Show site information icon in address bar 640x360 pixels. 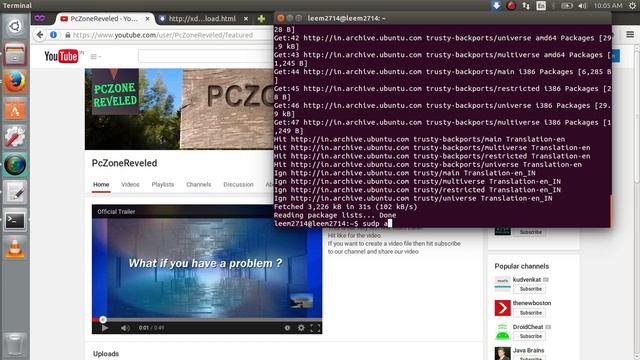click(x=53, y=35)
